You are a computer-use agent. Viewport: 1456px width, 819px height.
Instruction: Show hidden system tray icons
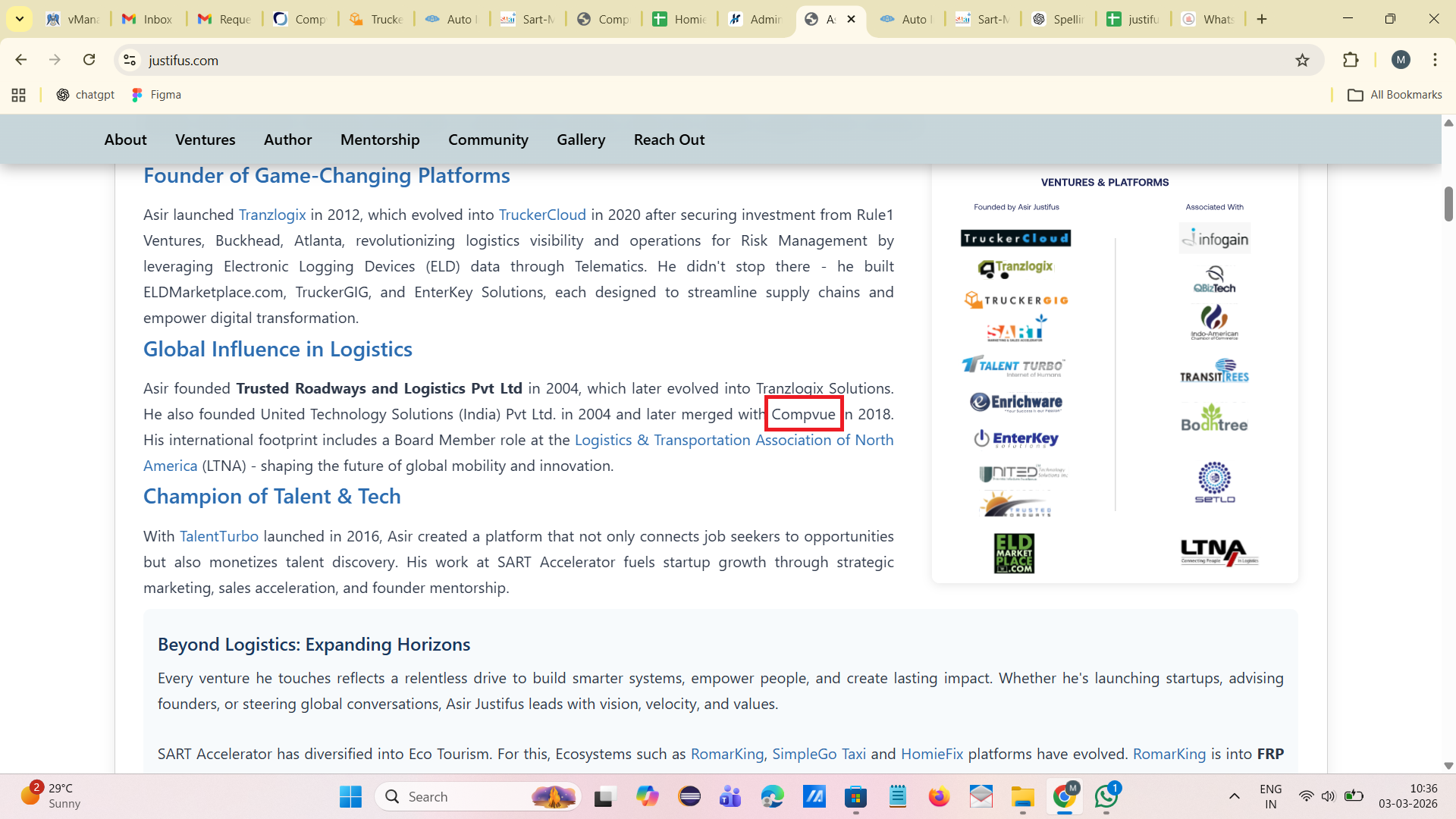pyautogui.click(x=1235, y=796)
